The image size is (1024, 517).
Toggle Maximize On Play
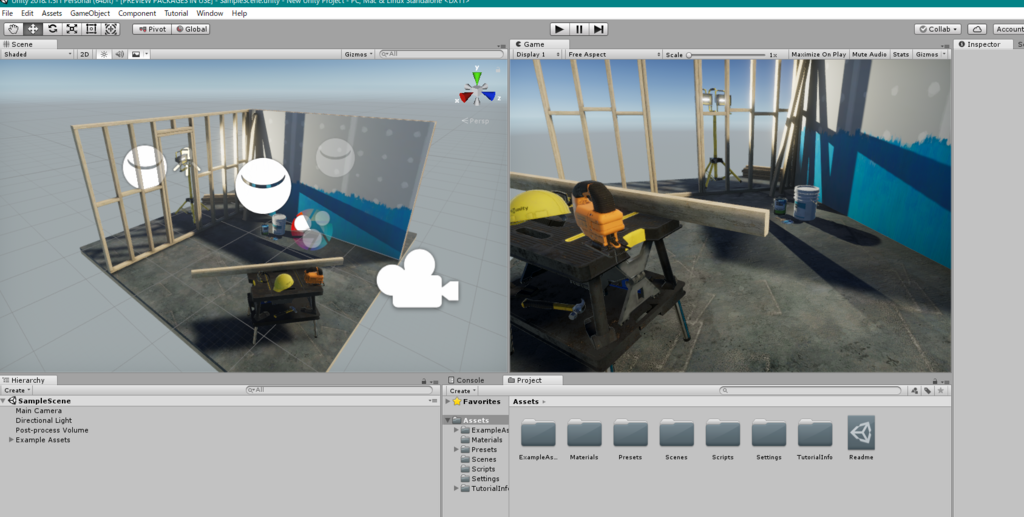coord(818,54)
